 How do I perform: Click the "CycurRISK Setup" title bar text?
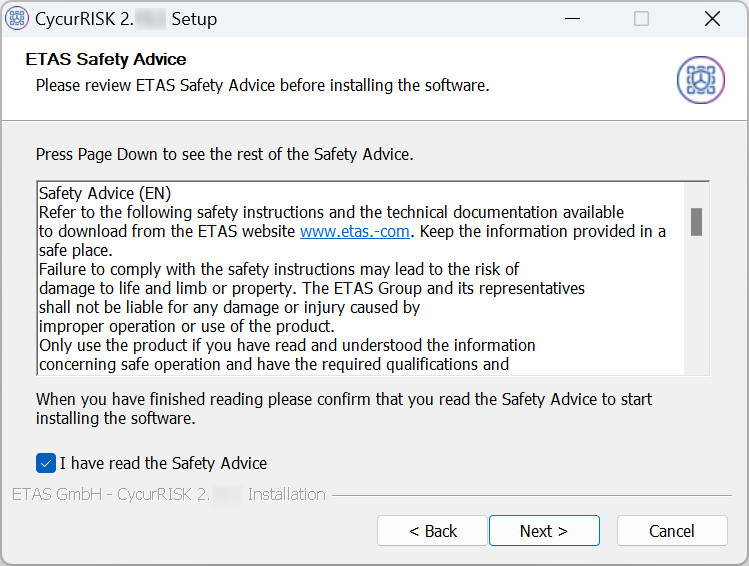point(126,19)
